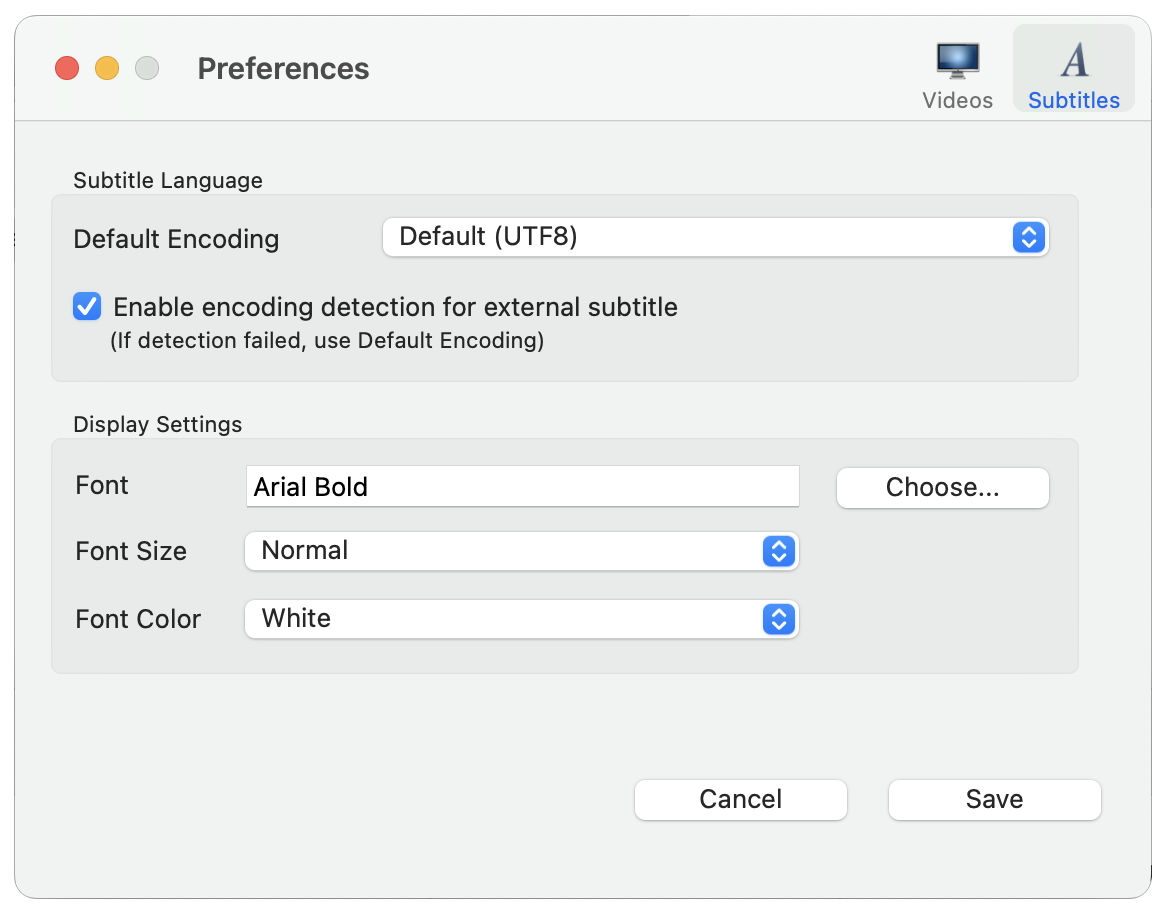The width and height of the screenshot is (1166, 914).
Task: Switch to the Videos tab label
Action: click(957, 101)
